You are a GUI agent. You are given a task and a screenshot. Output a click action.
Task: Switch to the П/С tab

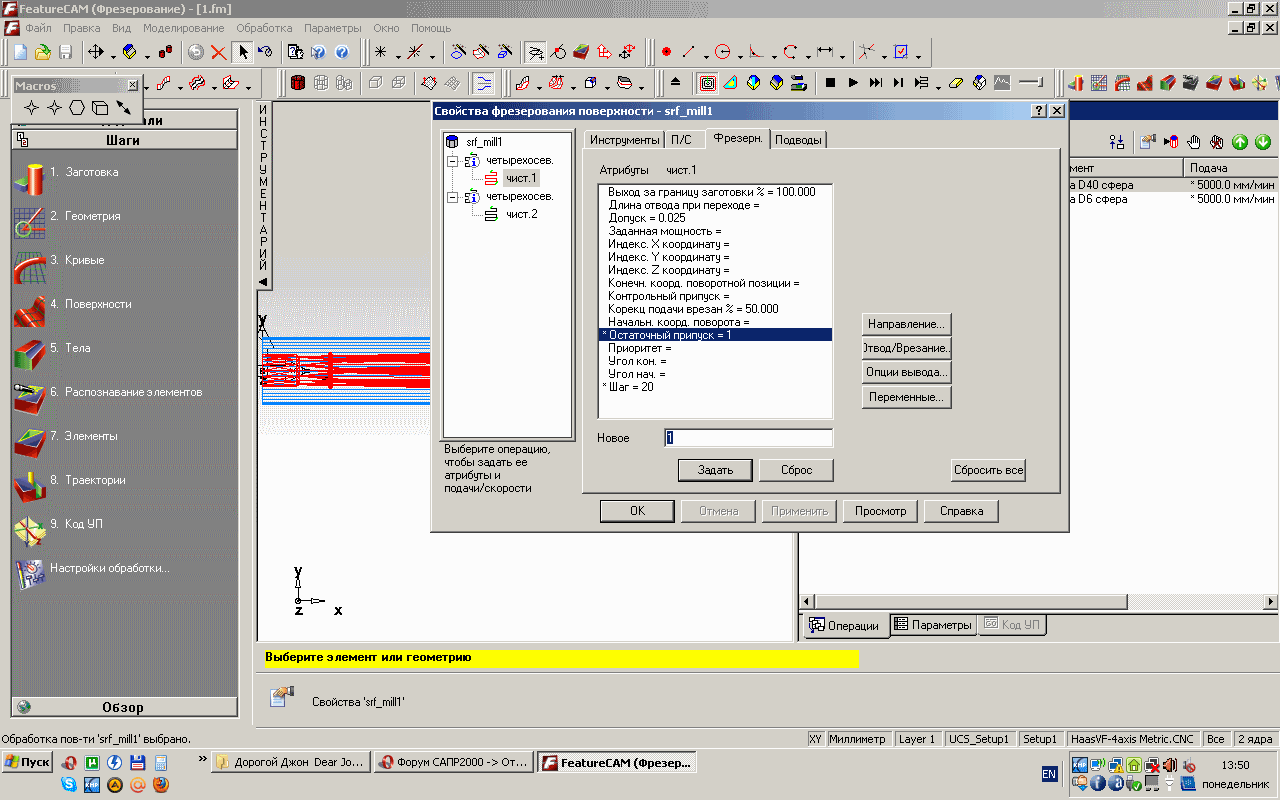681,140
